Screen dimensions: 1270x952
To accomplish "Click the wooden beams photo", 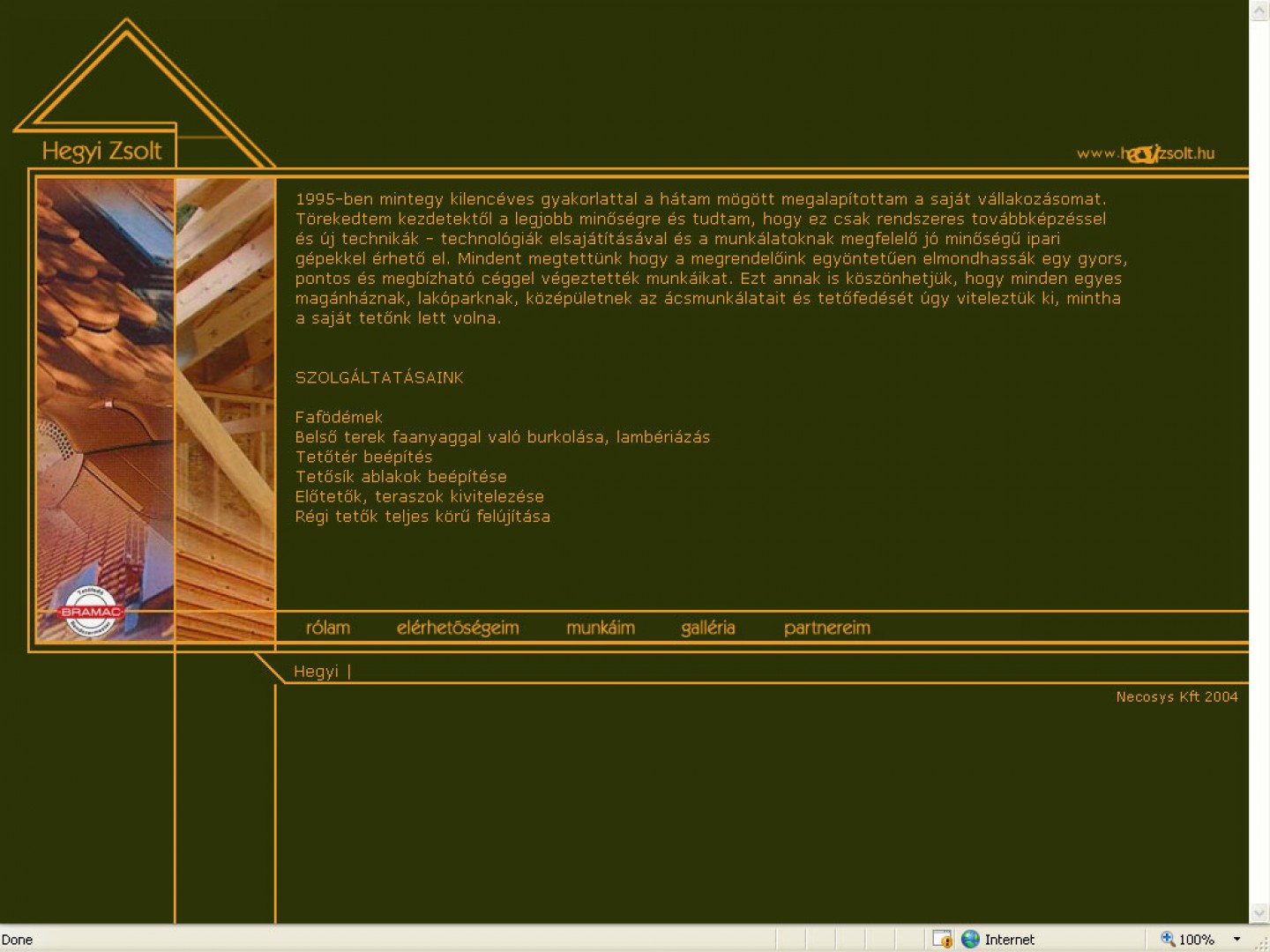I will 226,405.
